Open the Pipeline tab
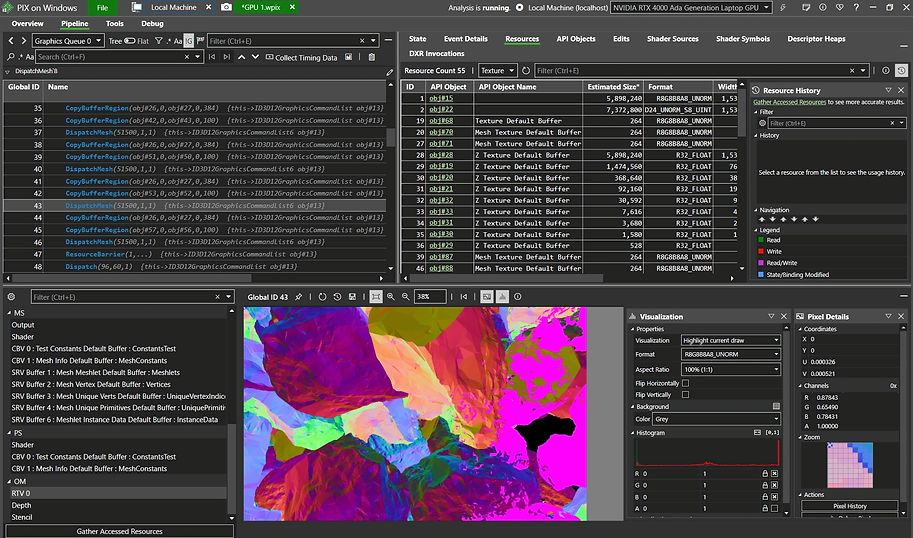This screenshot has height=538, width=913. pos(75,24)
